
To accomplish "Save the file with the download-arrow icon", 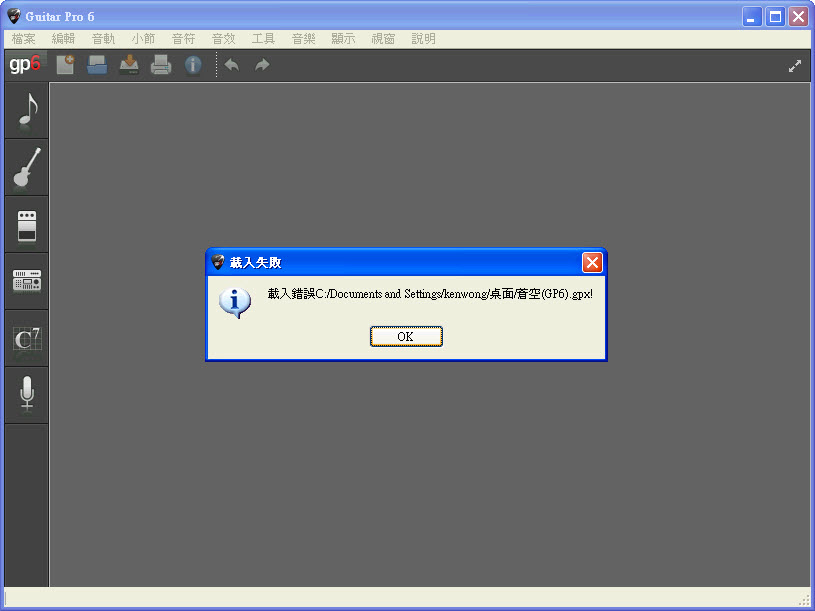I will click(x=129, y=65).
